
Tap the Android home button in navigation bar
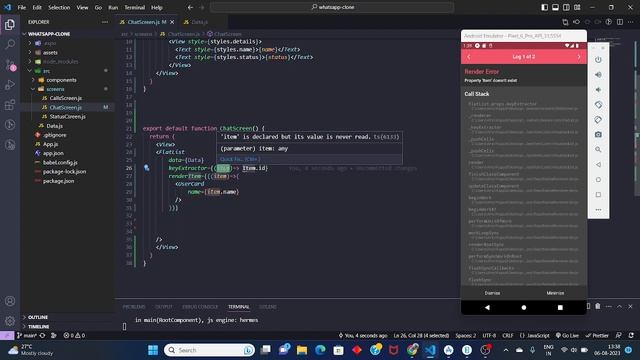coord(524,307)
